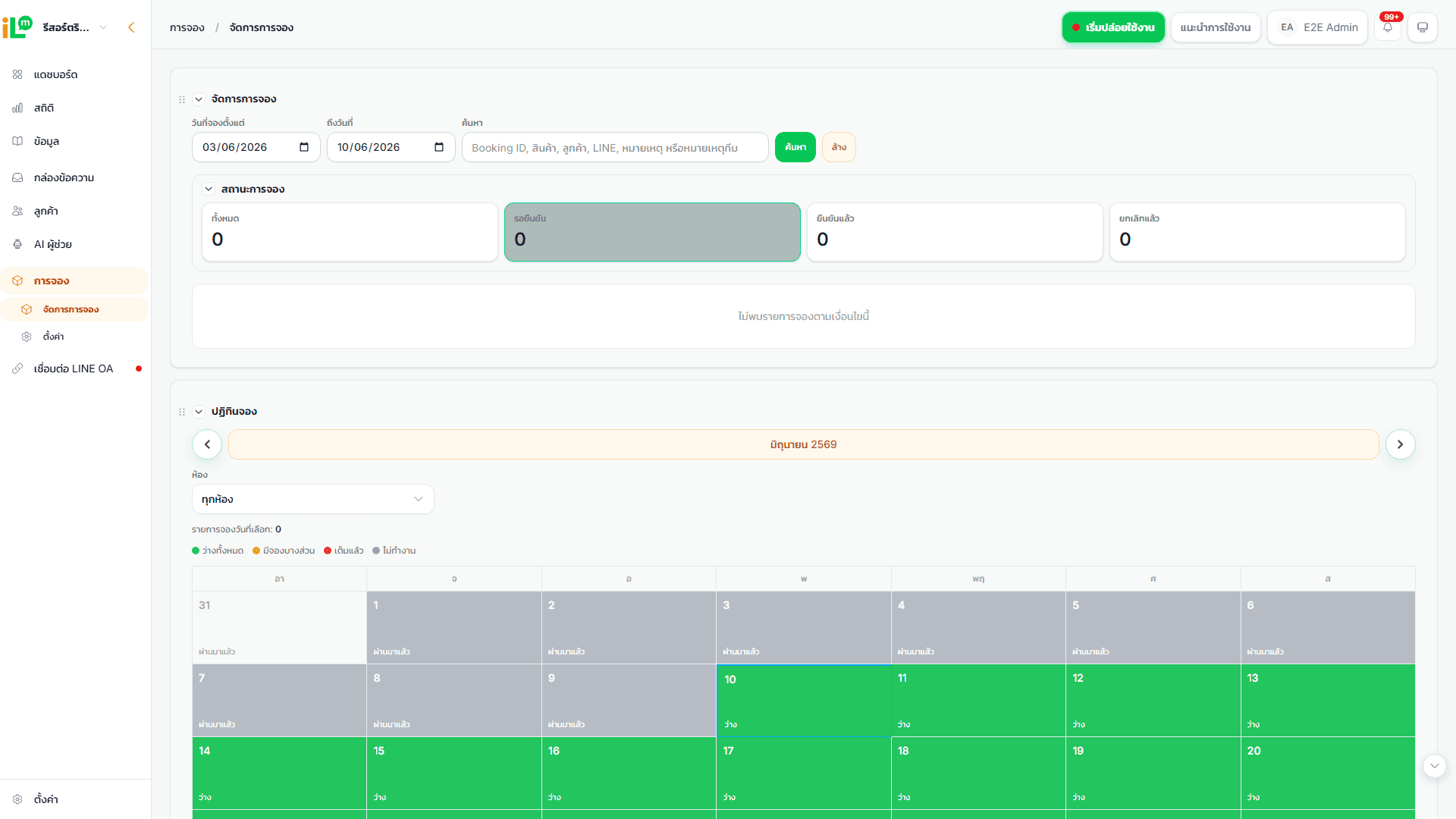Click the customers people icon
The width and height of the screenshot is (1456, 819).
point(17,211)
